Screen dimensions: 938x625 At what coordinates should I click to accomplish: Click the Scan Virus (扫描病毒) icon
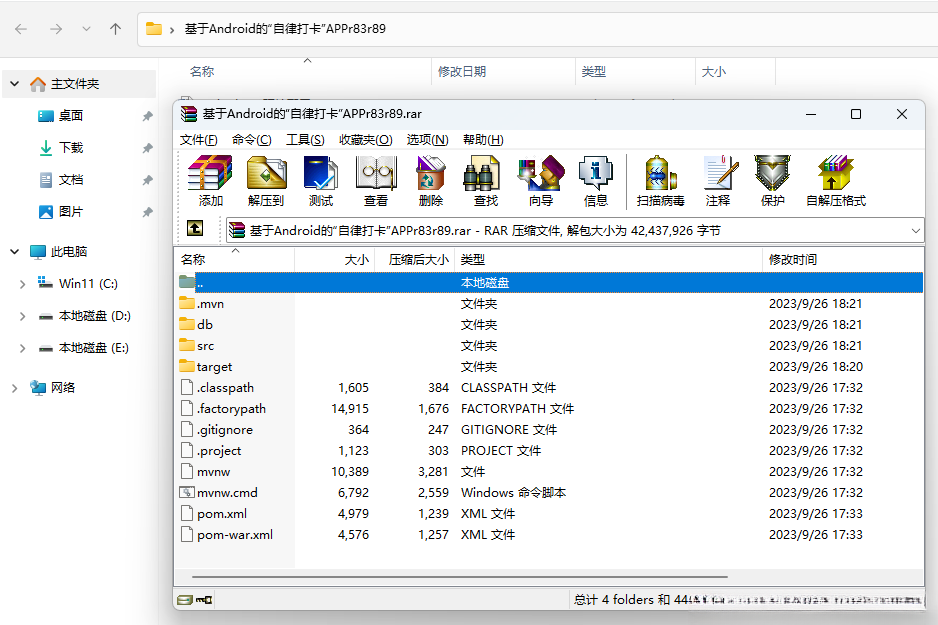[x=660, y=180]
